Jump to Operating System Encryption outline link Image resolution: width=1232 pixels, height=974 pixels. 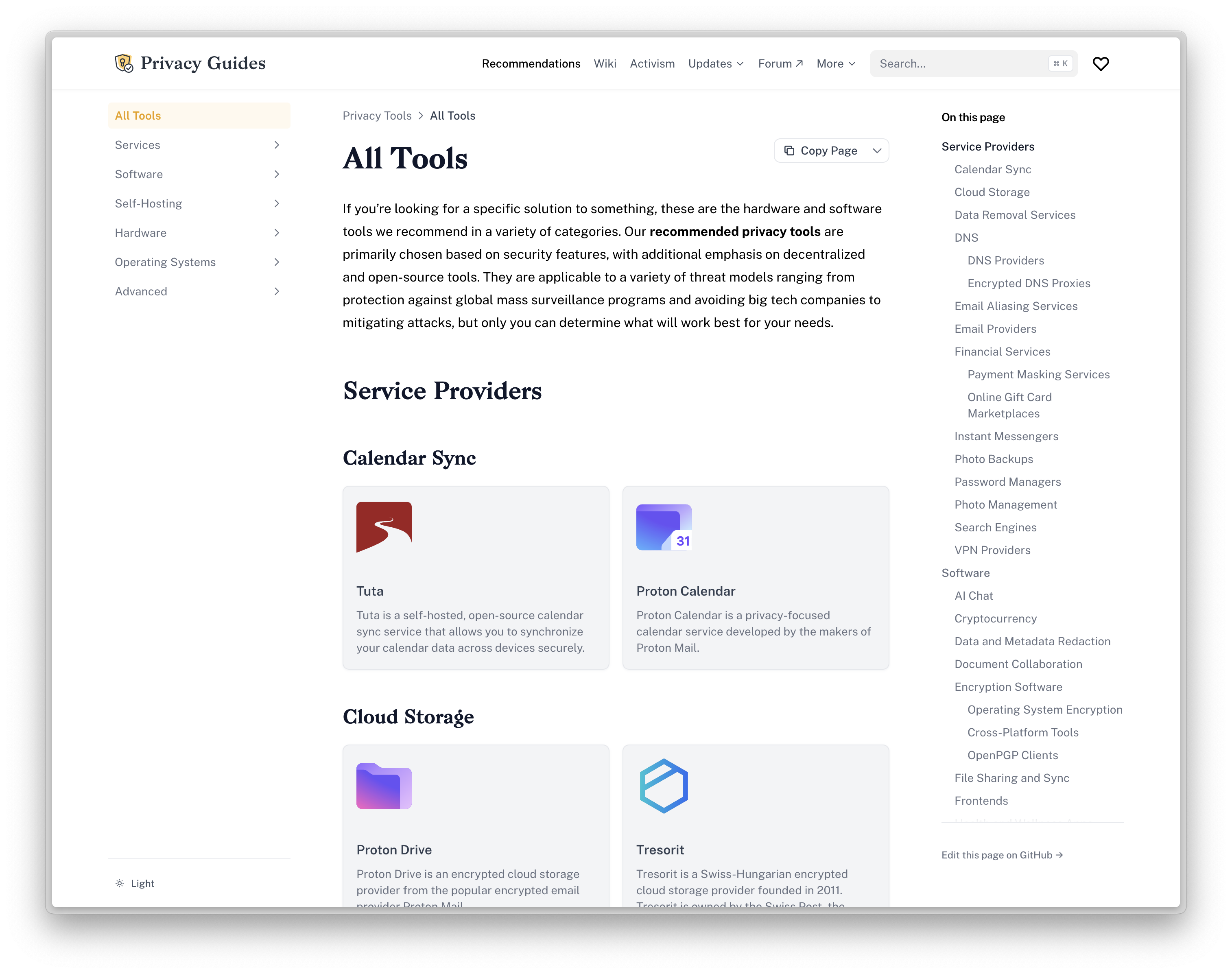pyautogui.click(x=1045, y=710)
